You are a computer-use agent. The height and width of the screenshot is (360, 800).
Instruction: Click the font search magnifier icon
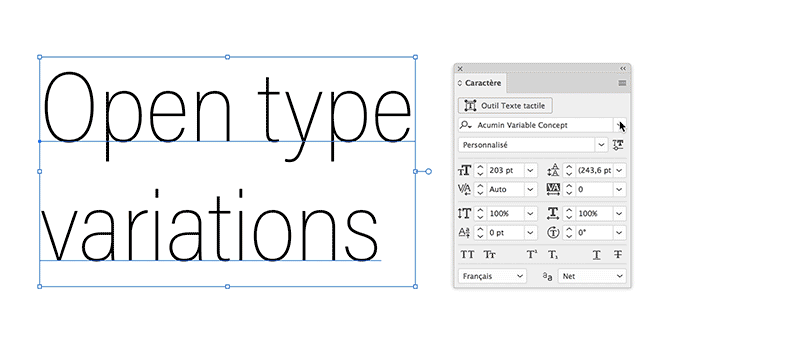466,125
